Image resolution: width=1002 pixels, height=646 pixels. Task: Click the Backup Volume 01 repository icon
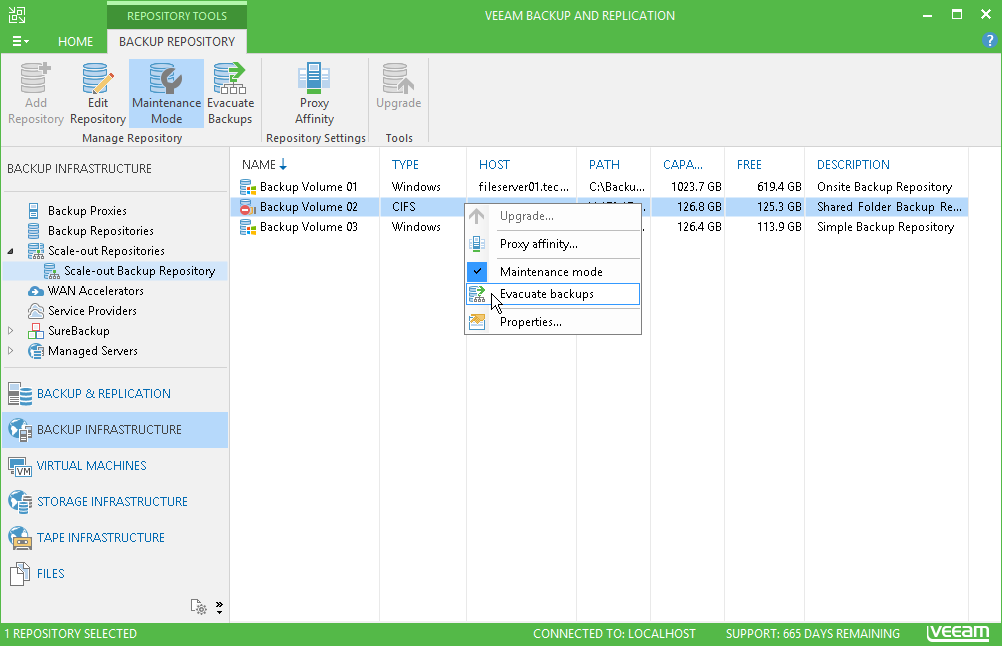coord(248,187)
